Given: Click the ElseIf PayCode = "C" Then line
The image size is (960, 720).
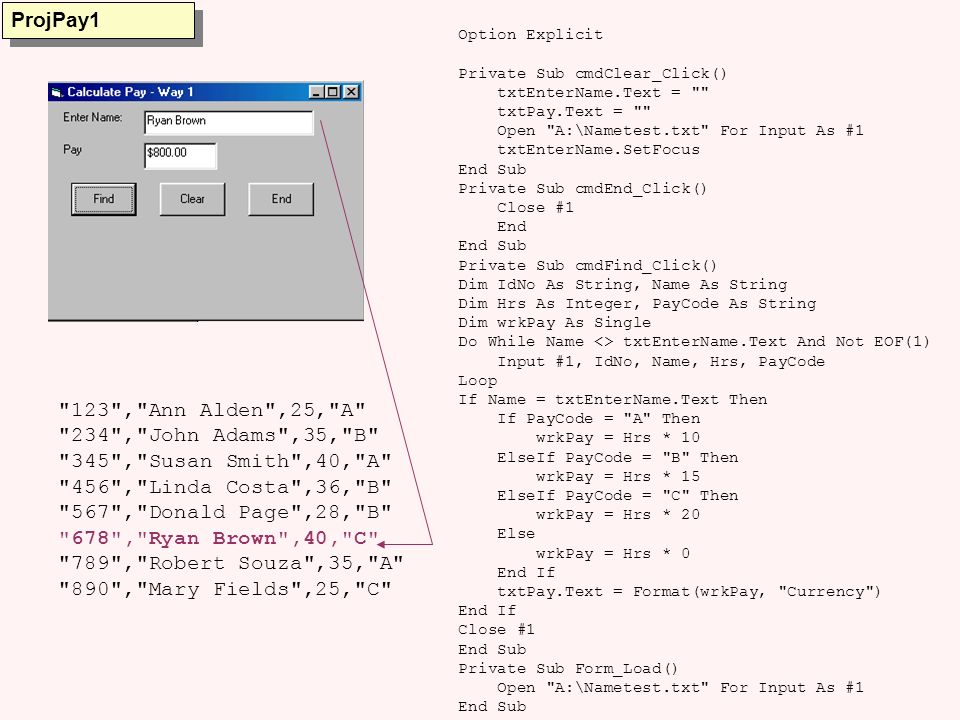Looking at the screenshot, I should [618, 495].
